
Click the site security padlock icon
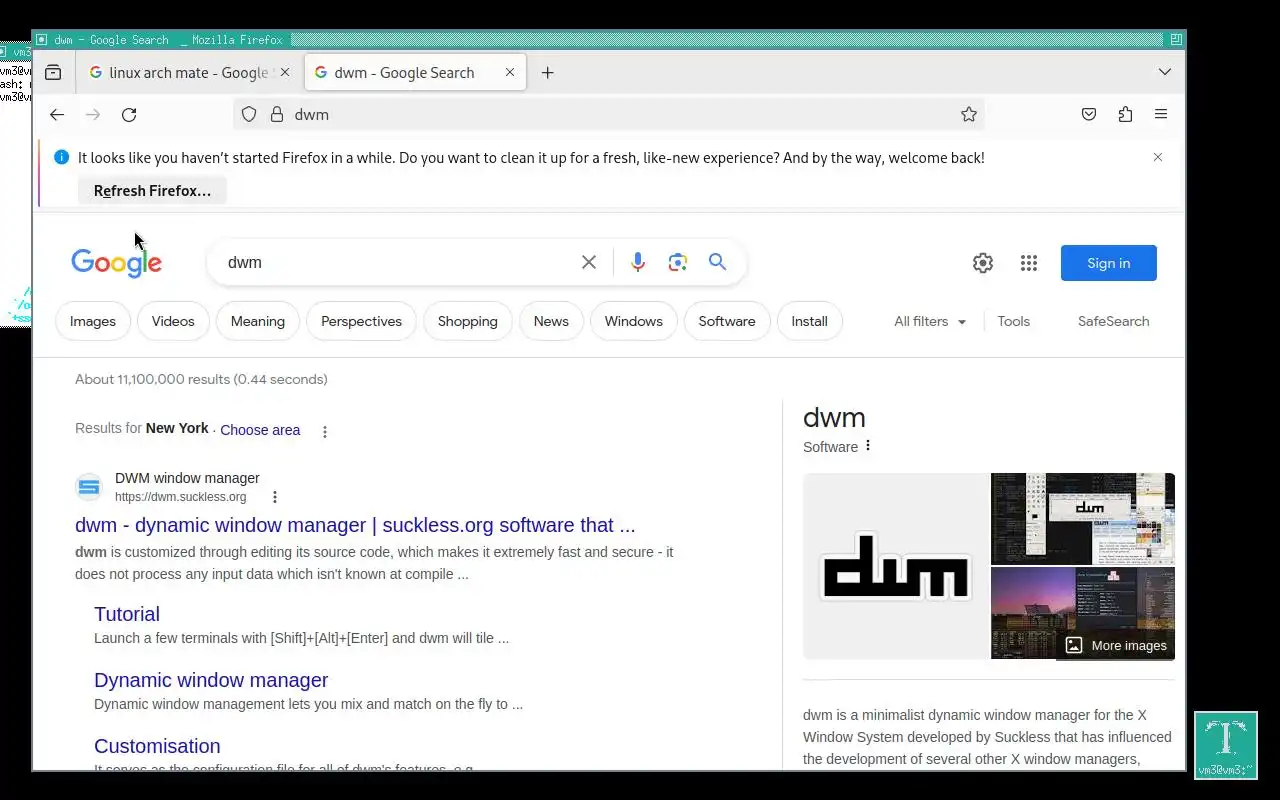click(x=277, y=114)
